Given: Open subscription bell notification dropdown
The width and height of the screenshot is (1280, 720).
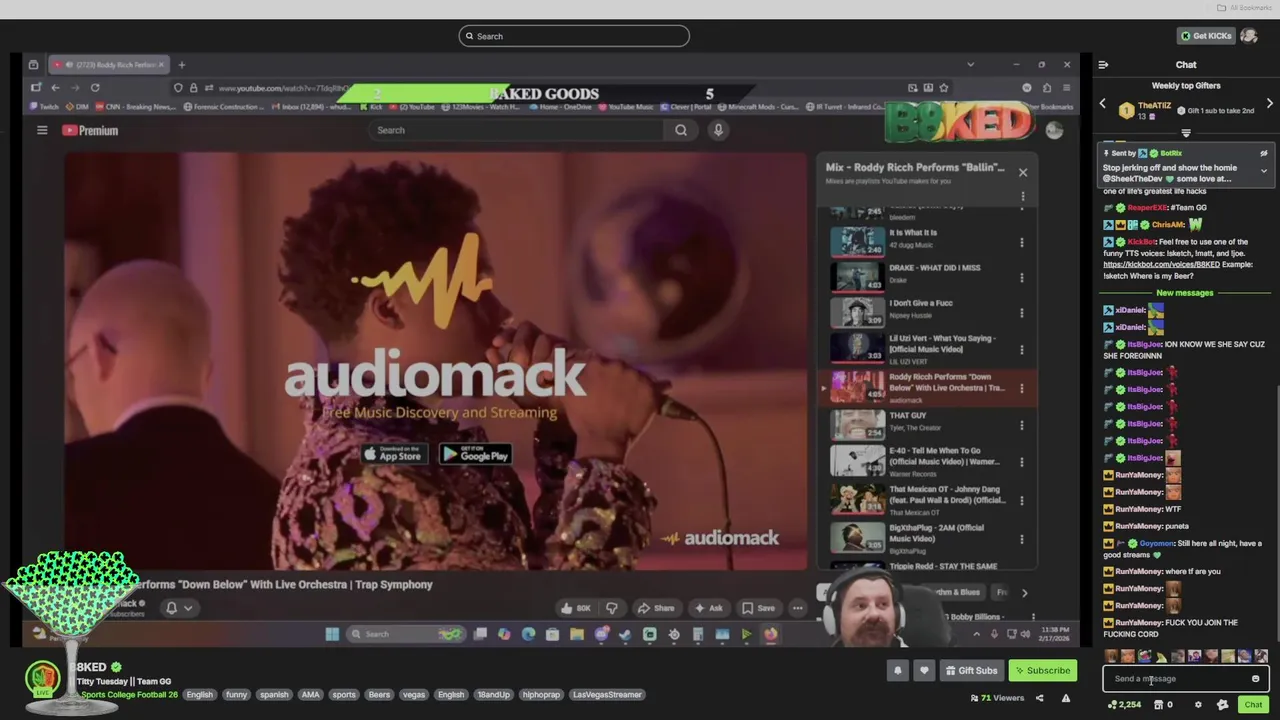Looking at the screenshot, I should (x=179, y=608).
